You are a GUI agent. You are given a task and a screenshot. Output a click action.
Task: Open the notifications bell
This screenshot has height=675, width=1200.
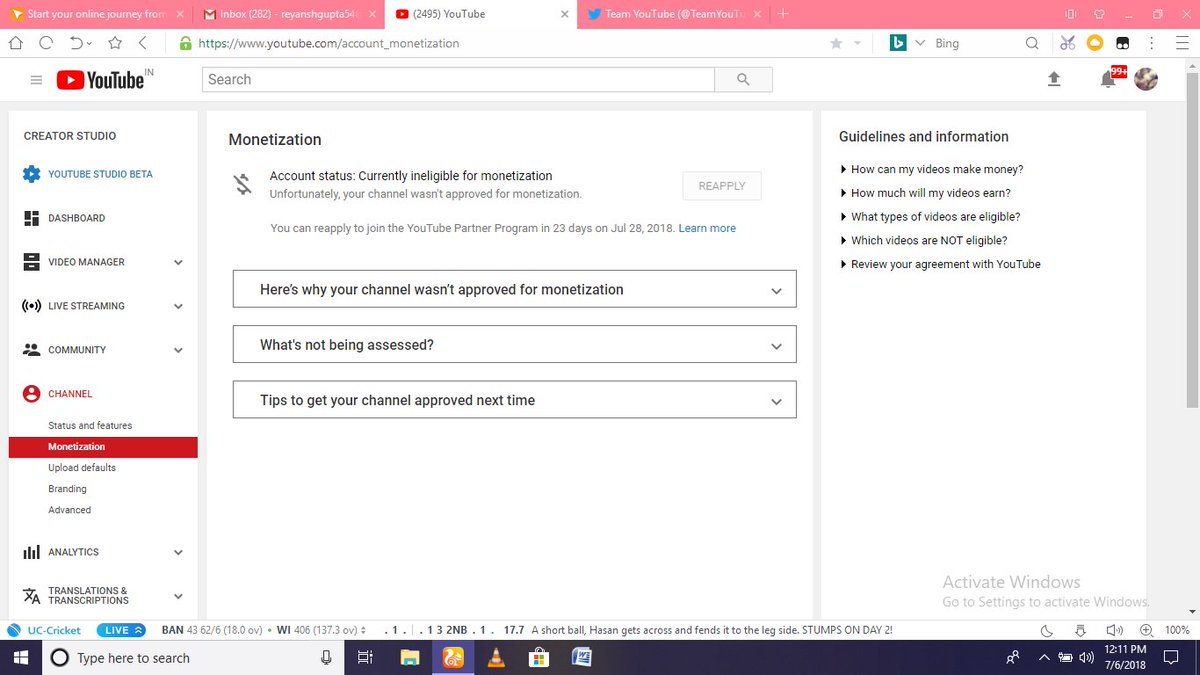1108,80
